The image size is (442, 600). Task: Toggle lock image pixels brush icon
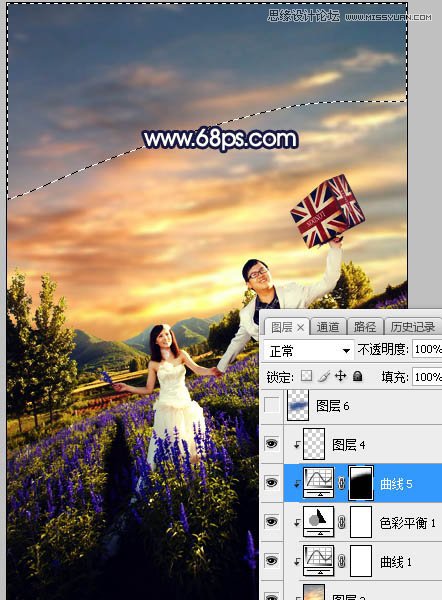click(x=324, y=377)
